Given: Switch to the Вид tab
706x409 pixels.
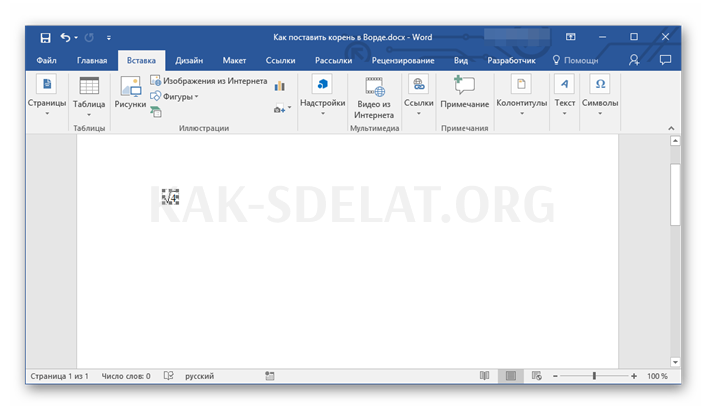Looking at the screenshot, I should tap(461, 60).
